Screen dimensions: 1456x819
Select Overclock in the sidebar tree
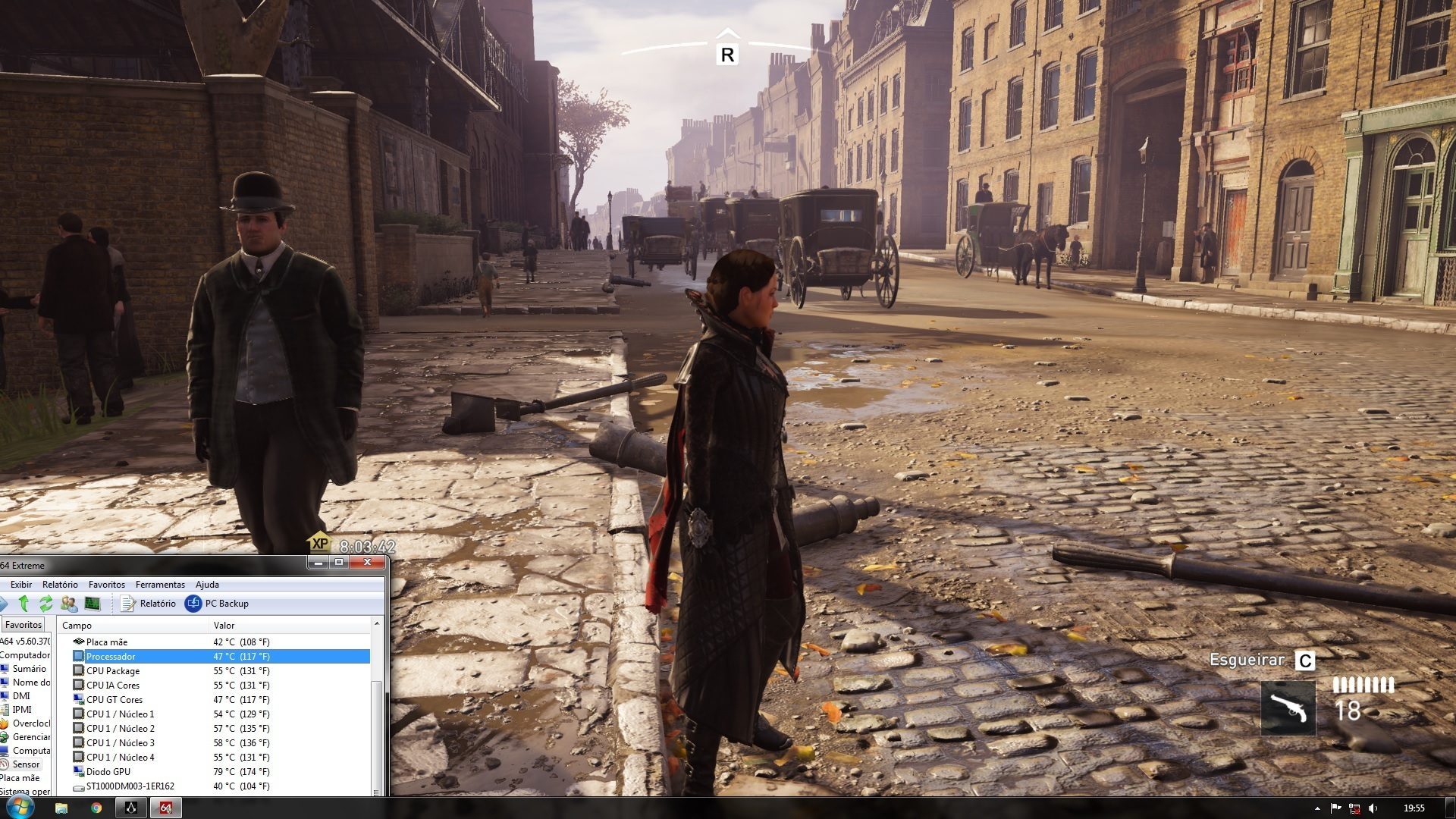pyautogui.click(x=25, y=723)
